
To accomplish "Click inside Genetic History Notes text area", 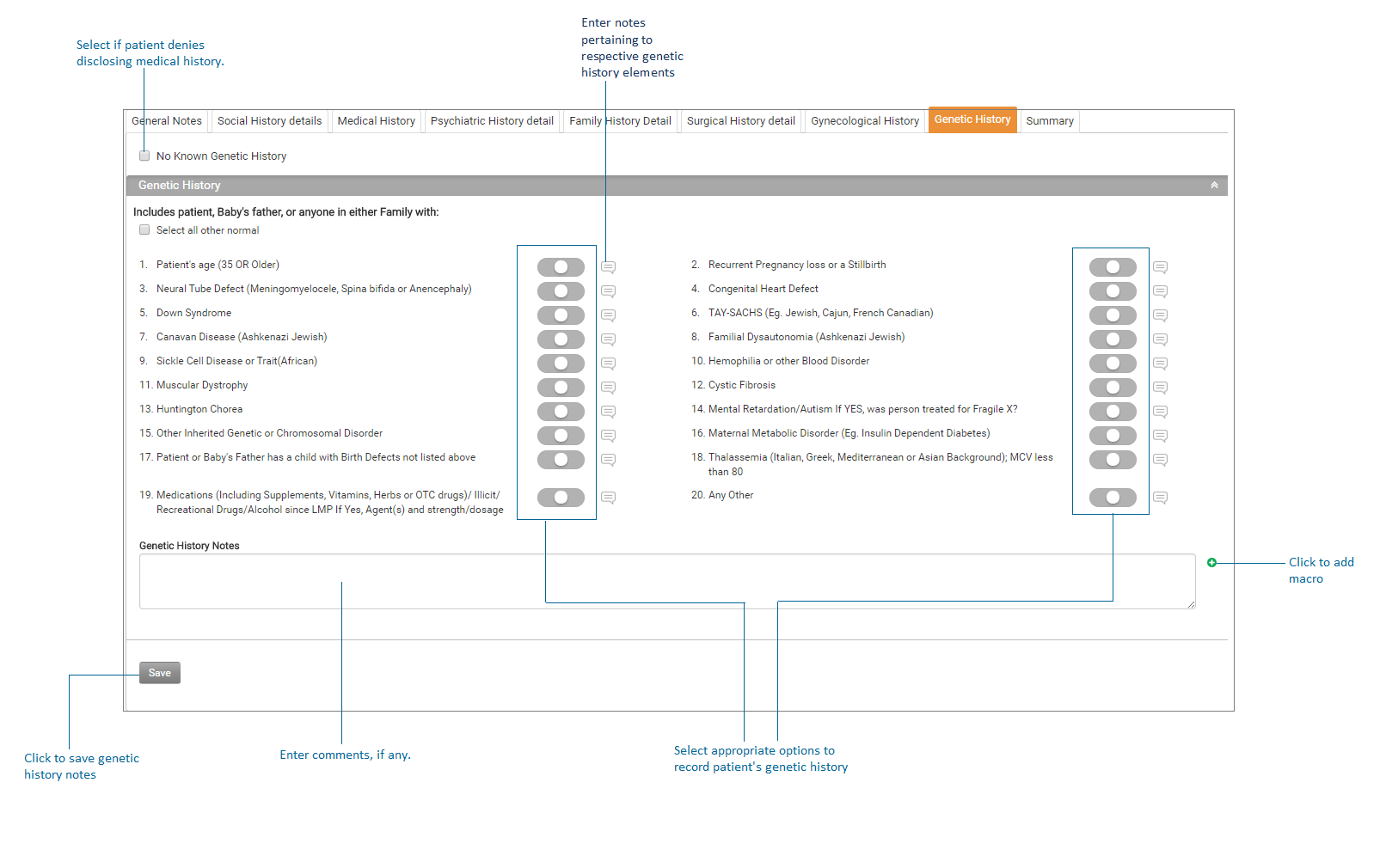I will pos(666,582).
